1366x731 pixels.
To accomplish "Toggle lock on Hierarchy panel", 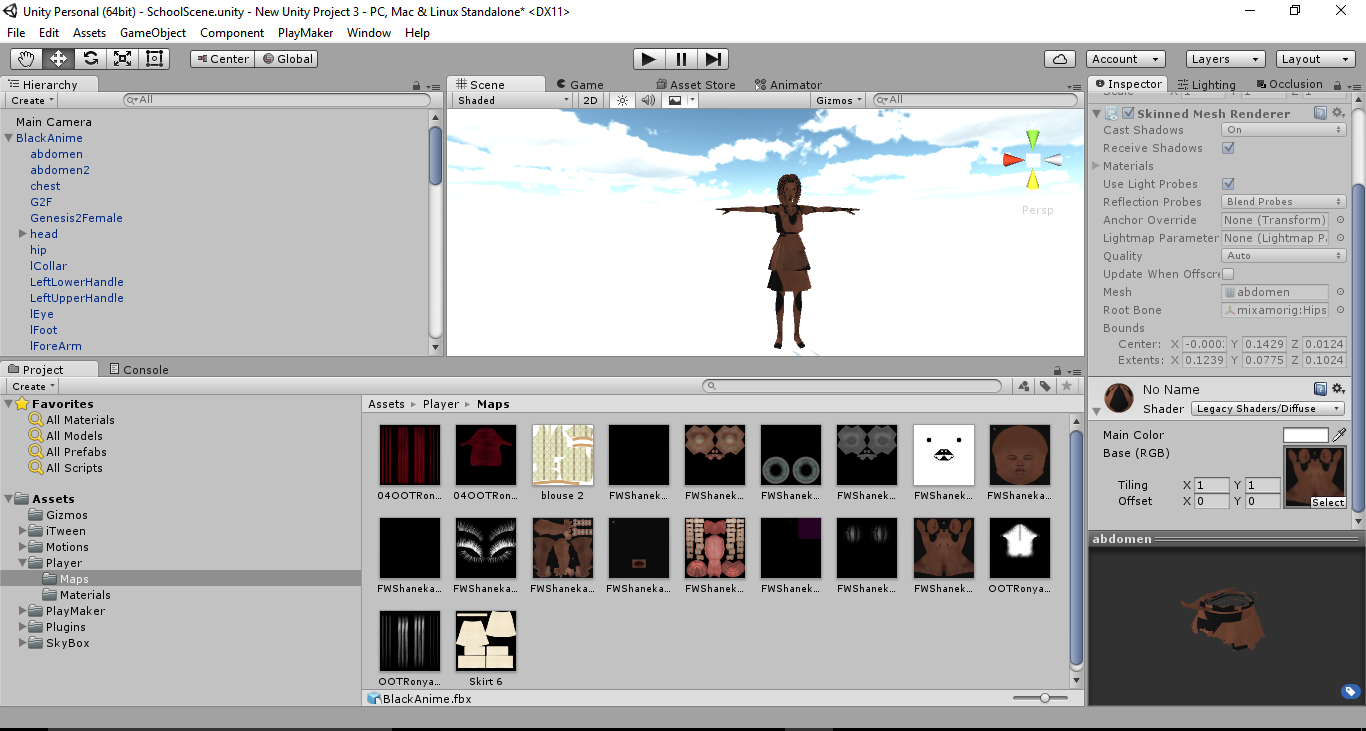I will click(x=417, y=86).
